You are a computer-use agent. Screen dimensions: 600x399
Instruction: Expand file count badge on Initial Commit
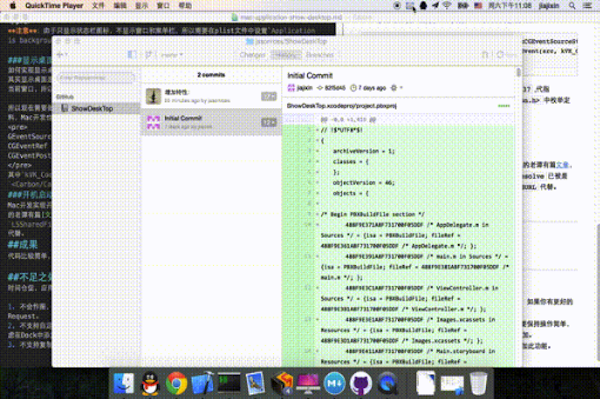pyautogui.click(x=269, y=122)
